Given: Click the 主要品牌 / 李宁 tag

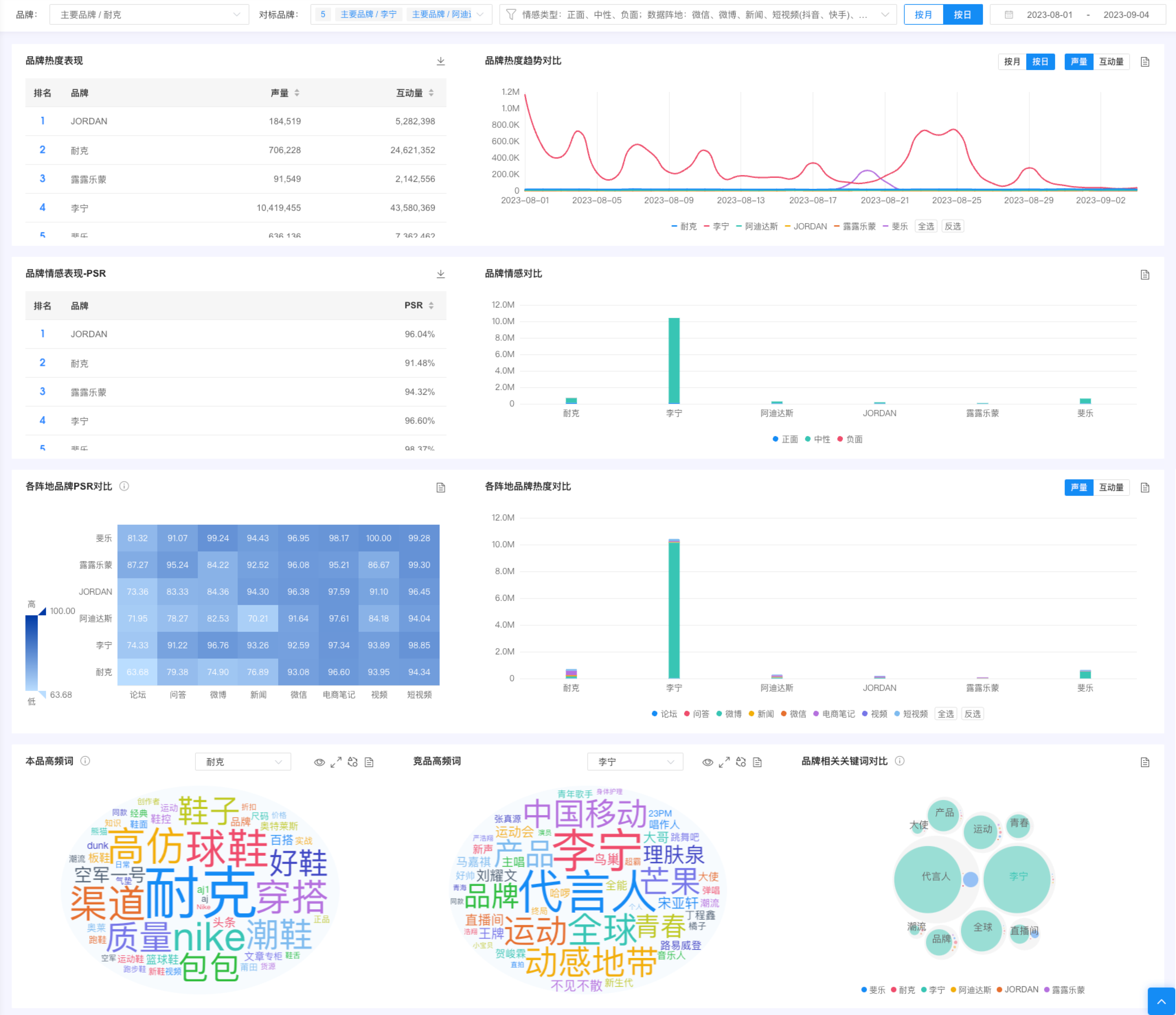Looking at the screenshot, I should point(368,15).
